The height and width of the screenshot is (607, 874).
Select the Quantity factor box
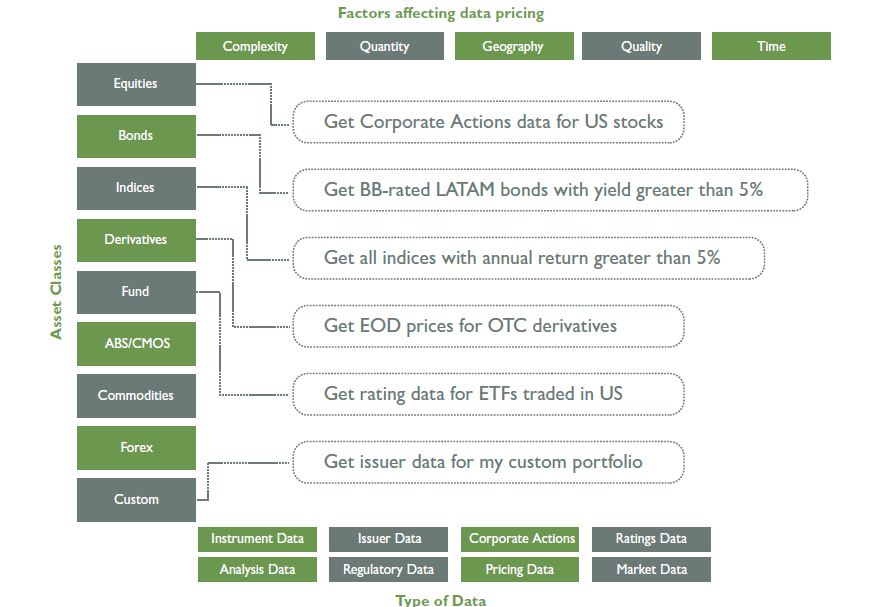(384, 46)
